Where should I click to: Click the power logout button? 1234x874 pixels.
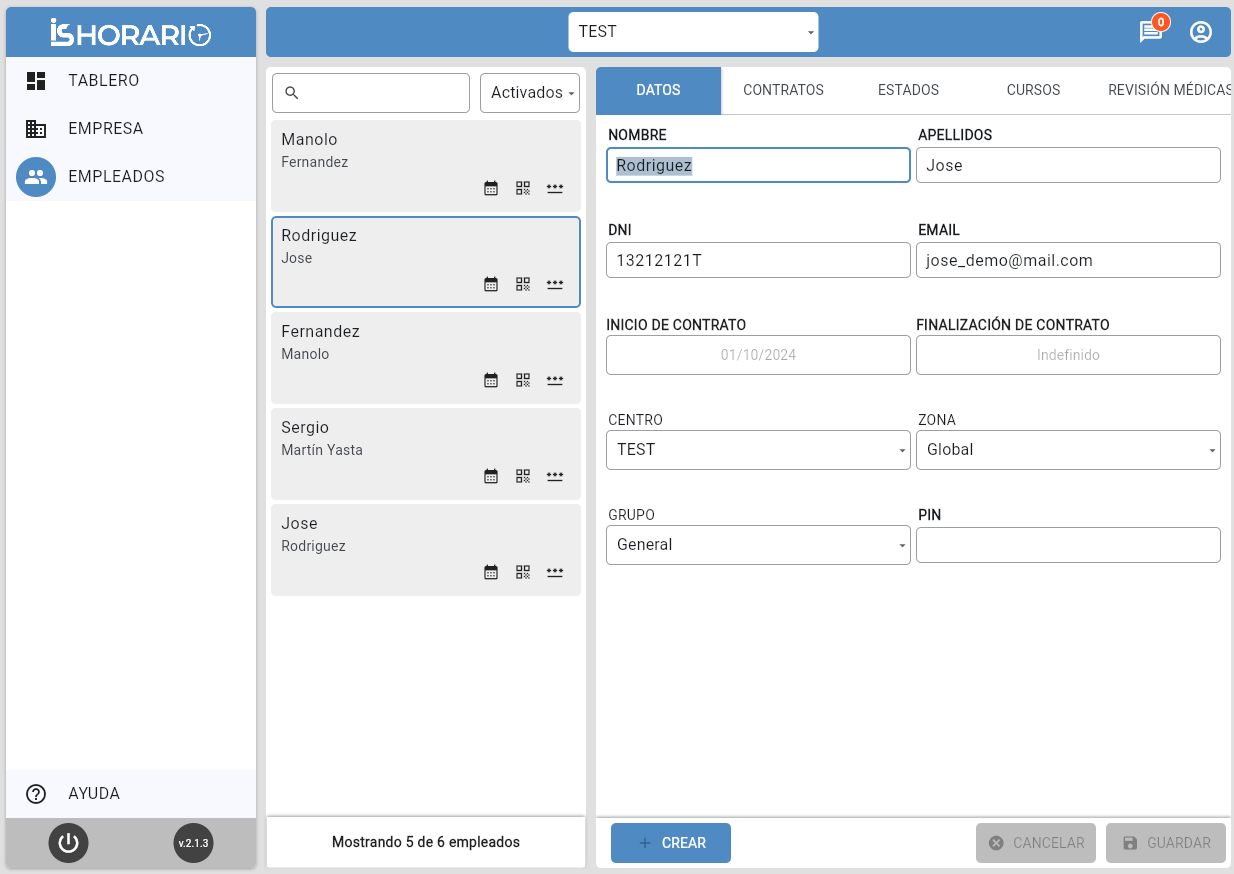[68, 843]
